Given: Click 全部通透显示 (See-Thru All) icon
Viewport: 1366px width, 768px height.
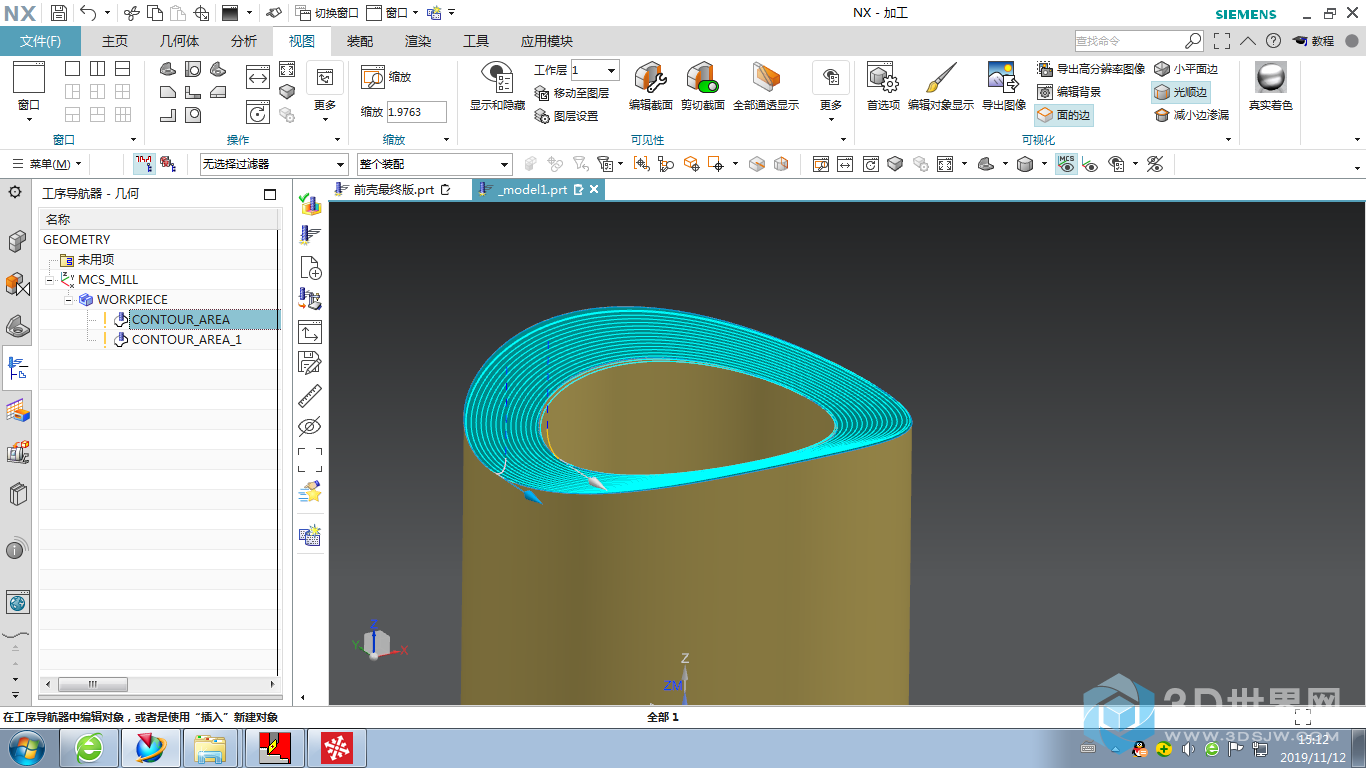Looking at the screenshot, I should tap(766, 86).
